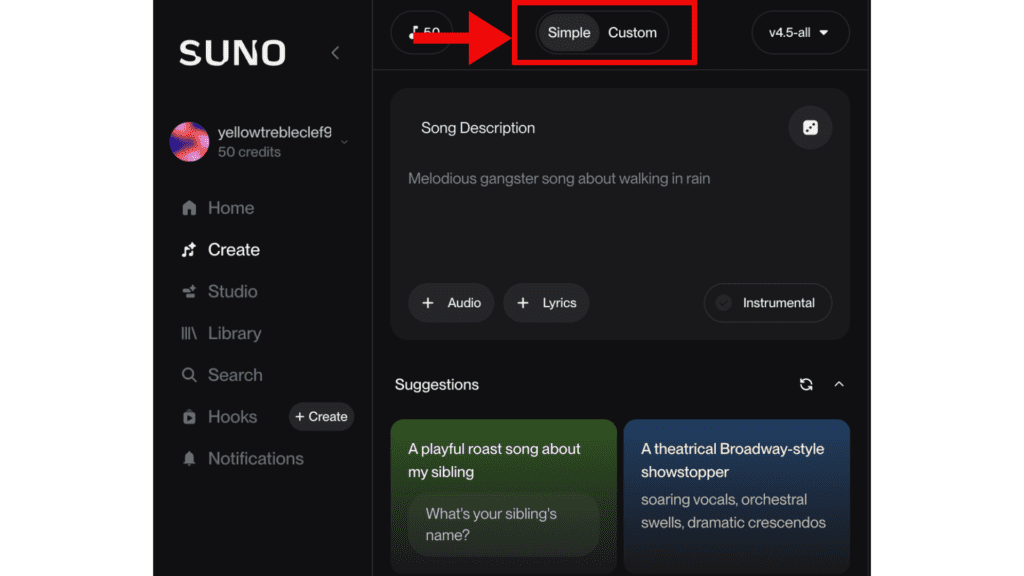Select Create in the sidebar menu

[x=233, y=250]
